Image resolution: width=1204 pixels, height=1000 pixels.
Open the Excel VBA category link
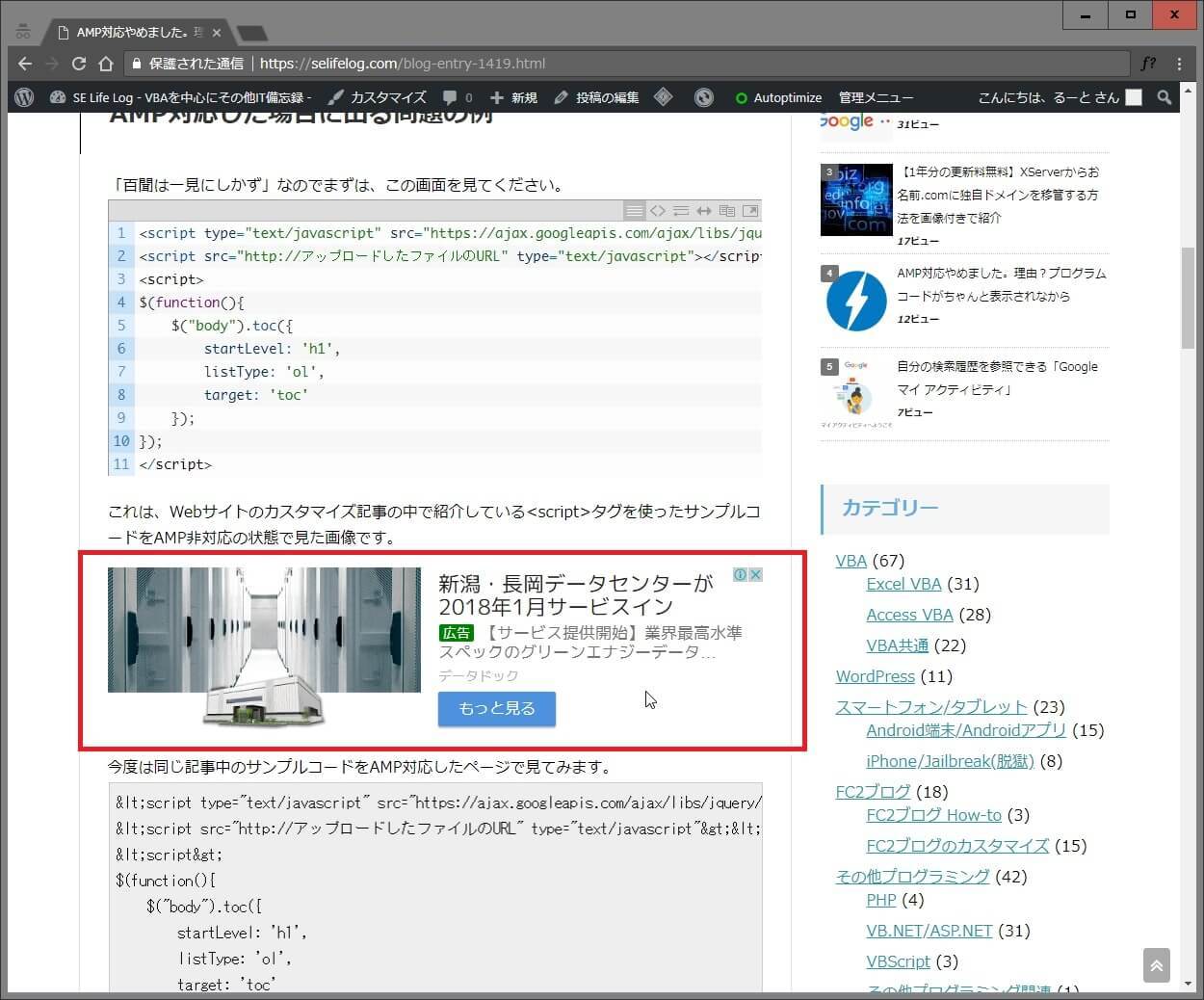[x=903, y=584]
